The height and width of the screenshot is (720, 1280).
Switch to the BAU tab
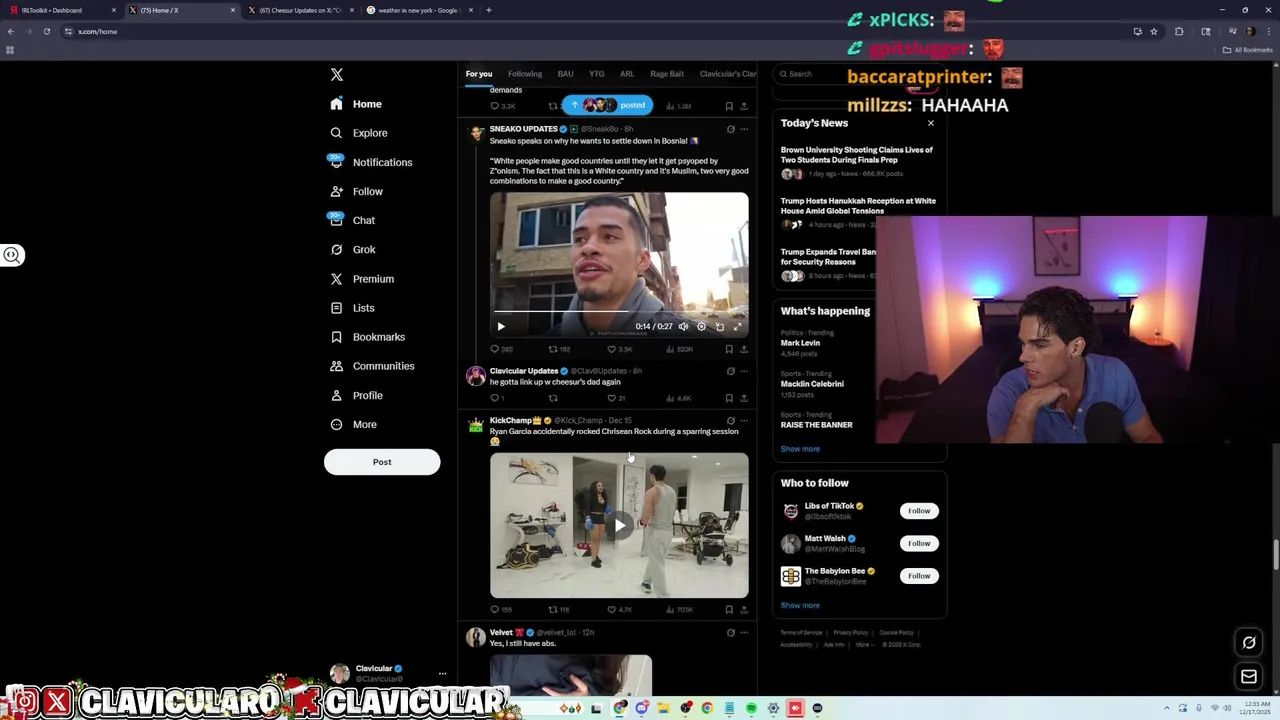tap(565, 74)
